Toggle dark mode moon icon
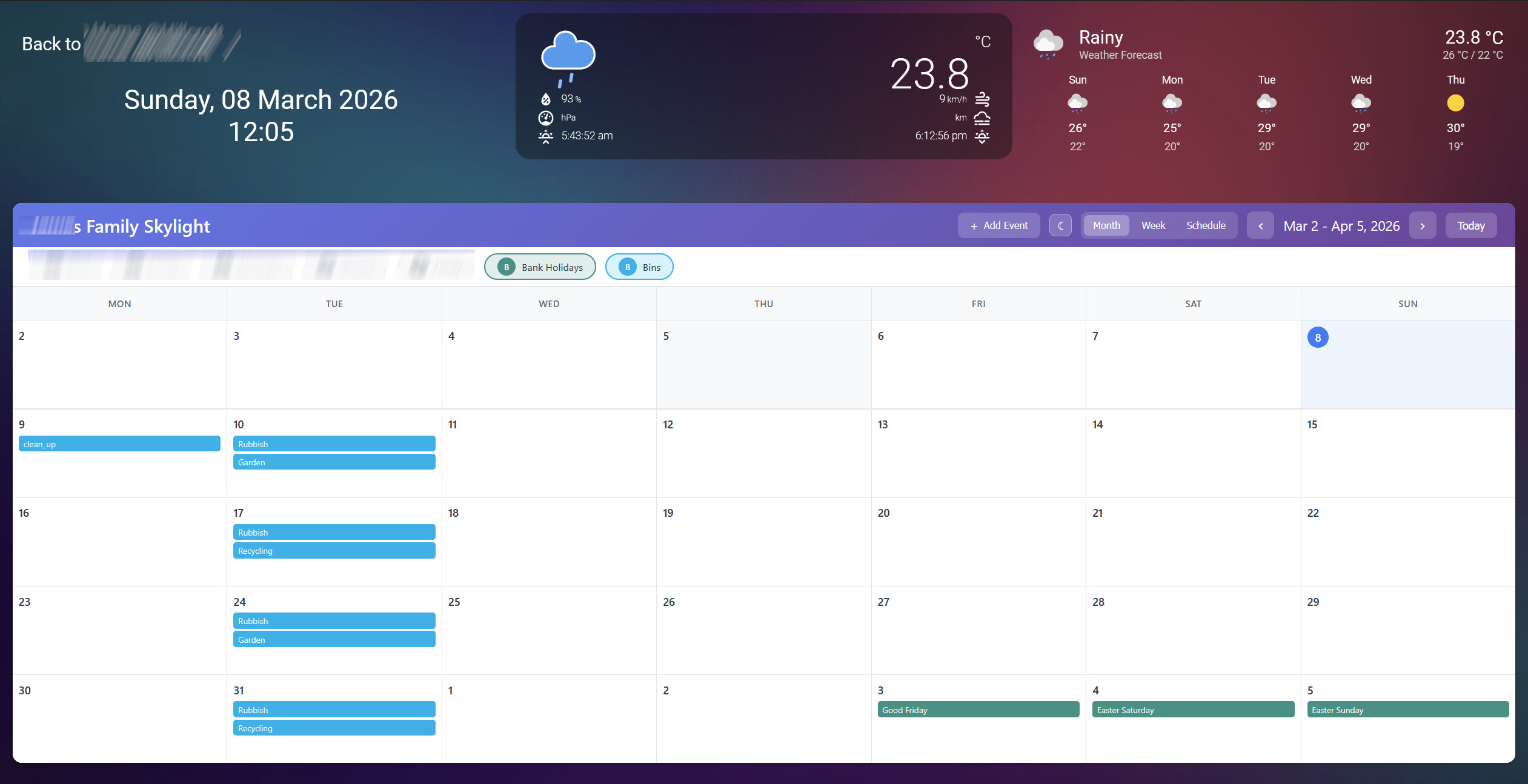The width and height of the screenshot is (1528, 784). (1060, 225)
